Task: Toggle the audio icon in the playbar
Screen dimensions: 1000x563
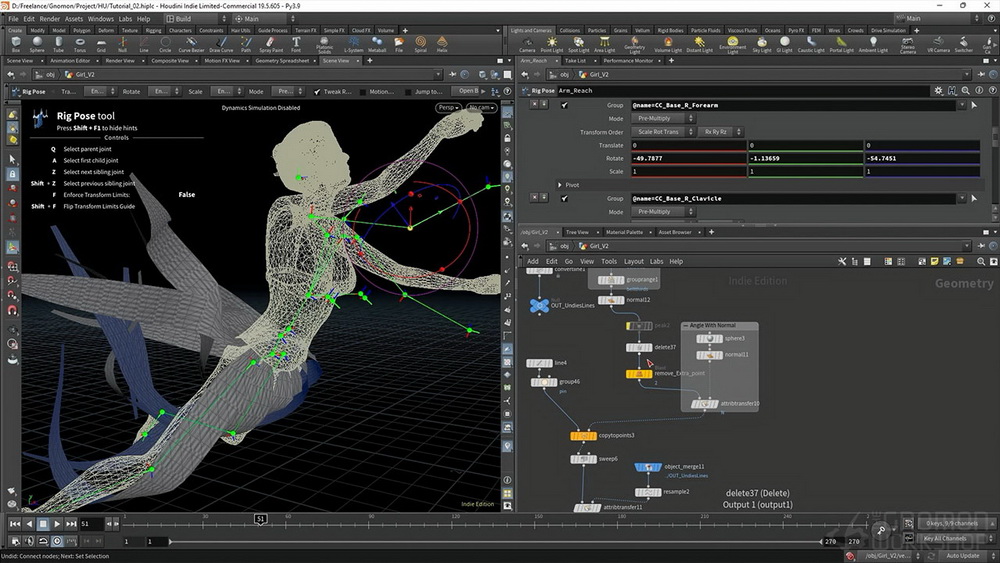Action: coord(29,541)
